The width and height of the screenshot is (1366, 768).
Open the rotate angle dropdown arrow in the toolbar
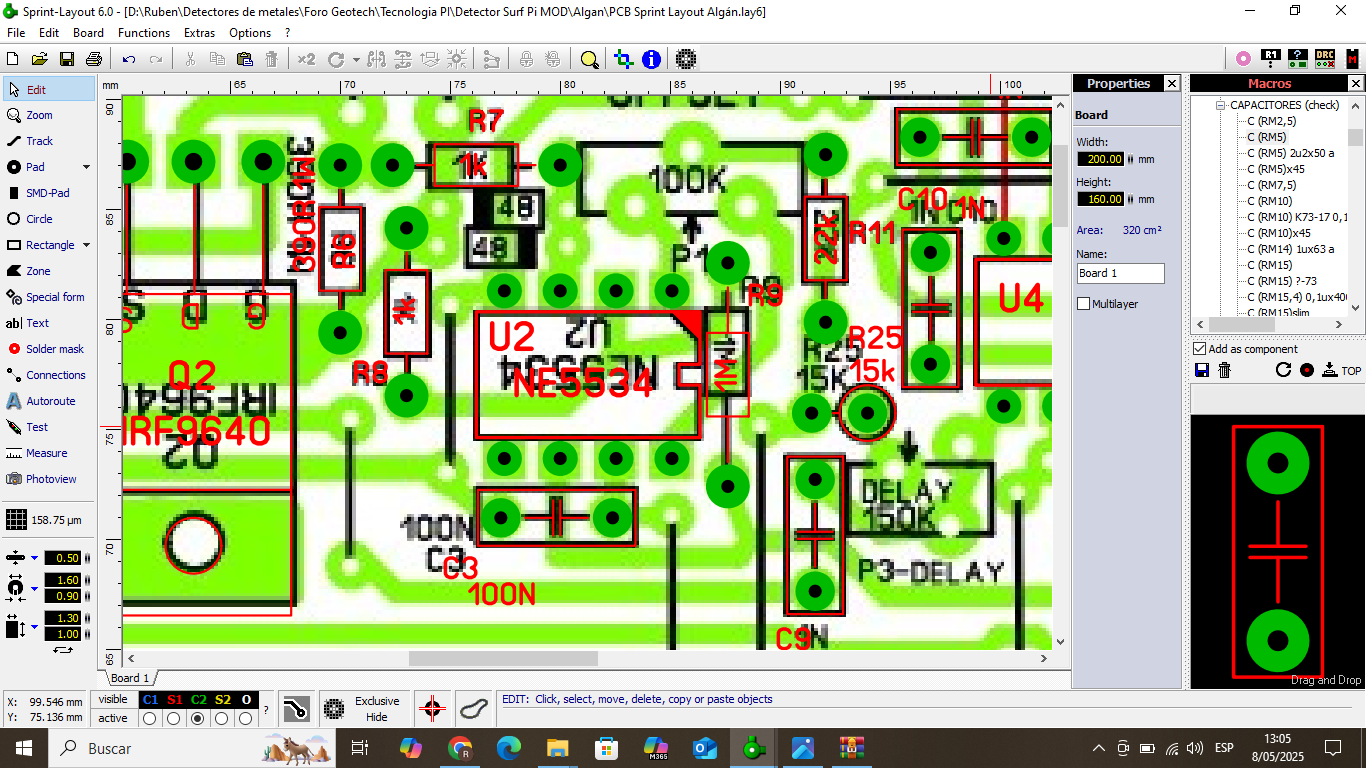point(356,59)
